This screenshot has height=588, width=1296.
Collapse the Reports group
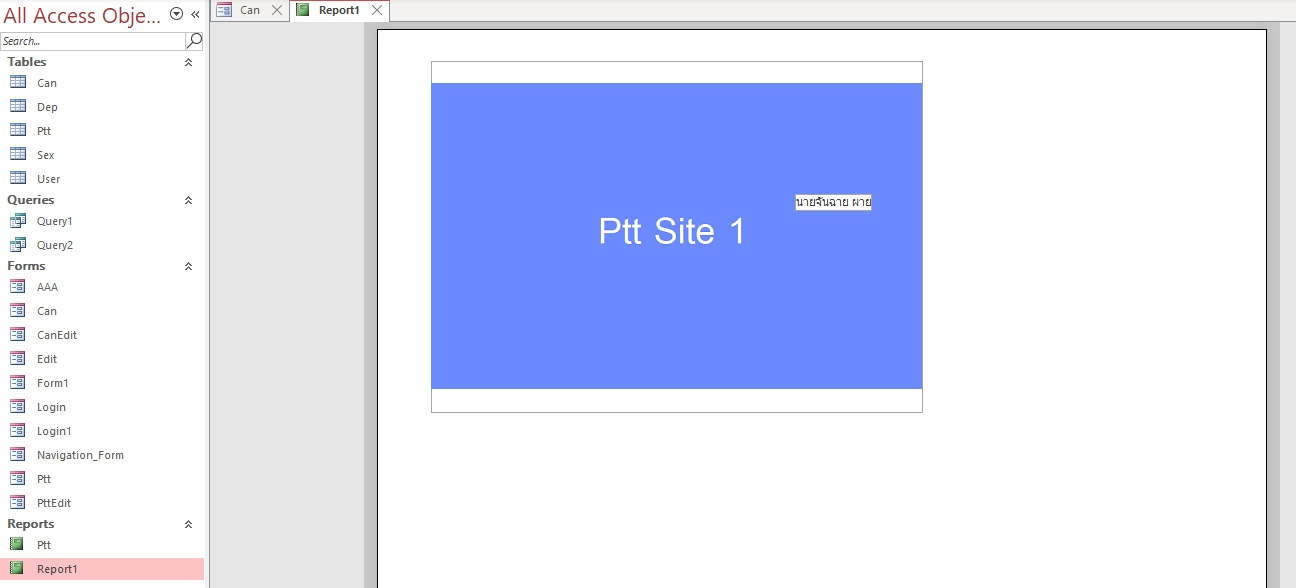188,524
